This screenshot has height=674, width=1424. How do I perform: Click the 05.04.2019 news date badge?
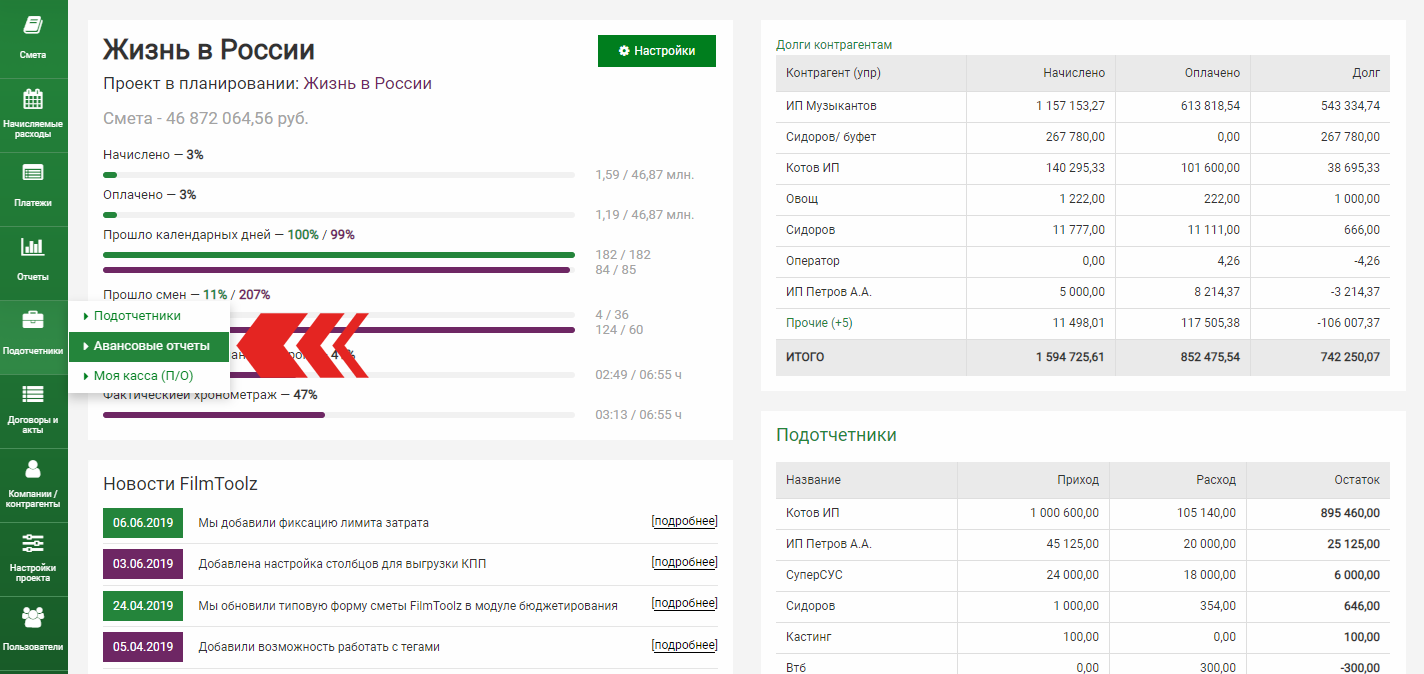click(143, 646)
